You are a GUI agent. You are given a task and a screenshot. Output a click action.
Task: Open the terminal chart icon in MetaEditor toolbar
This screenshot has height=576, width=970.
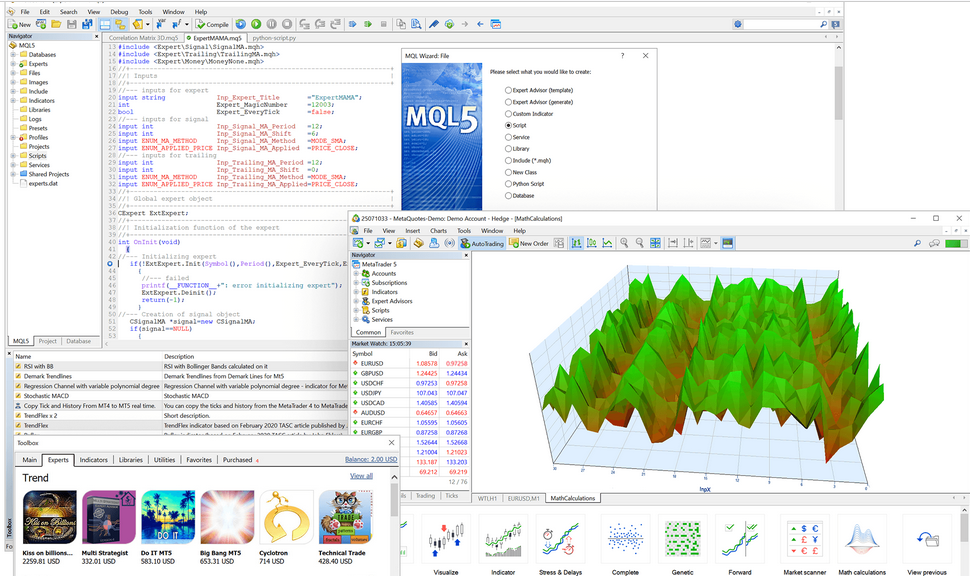(x=496, y=25)
